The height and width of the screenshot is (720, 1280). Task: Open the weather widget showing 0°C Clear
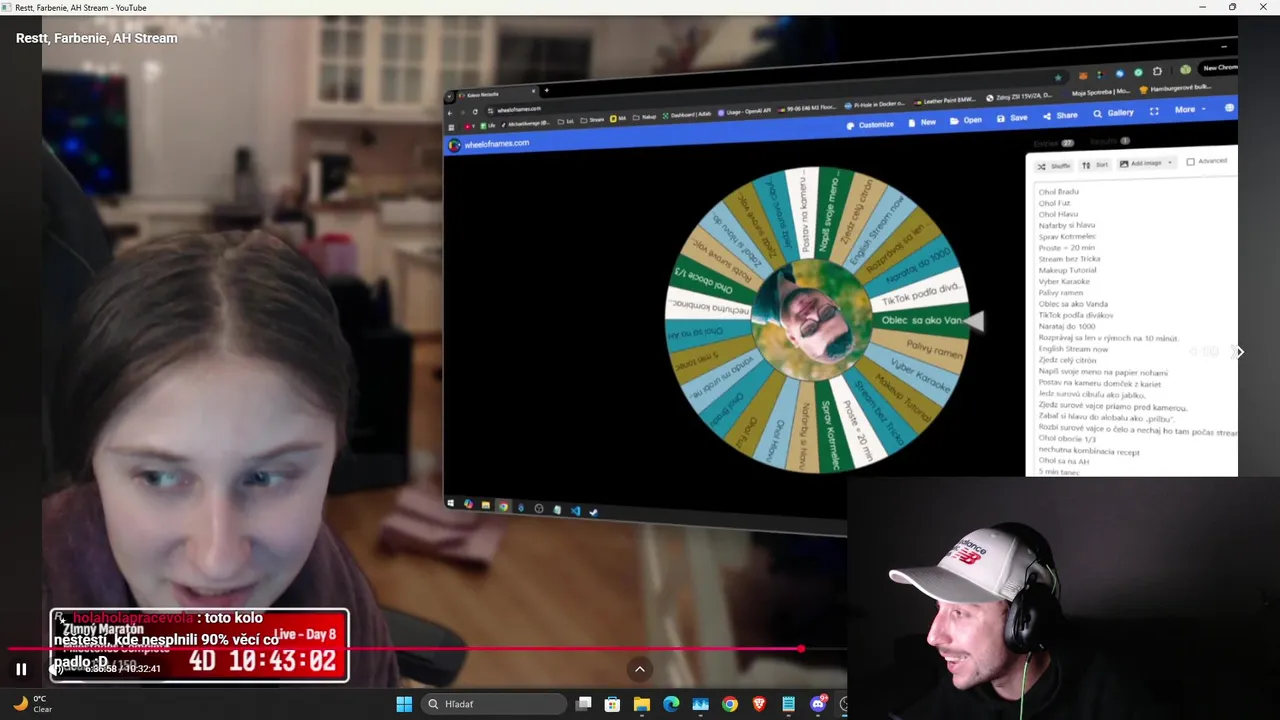[x=33, y=704]
